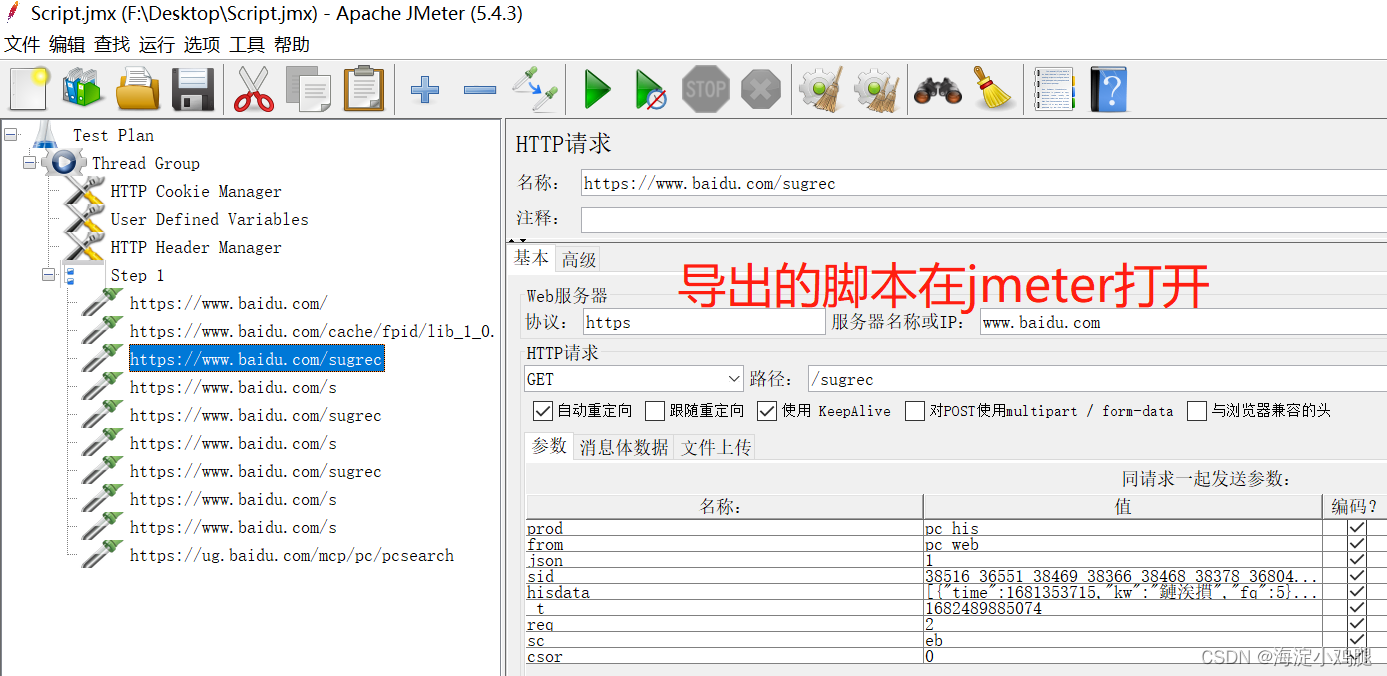The height and width of the screenshot is (676, 1387).
Task: Click the Open file folder icon
Action: pos(138,89)
